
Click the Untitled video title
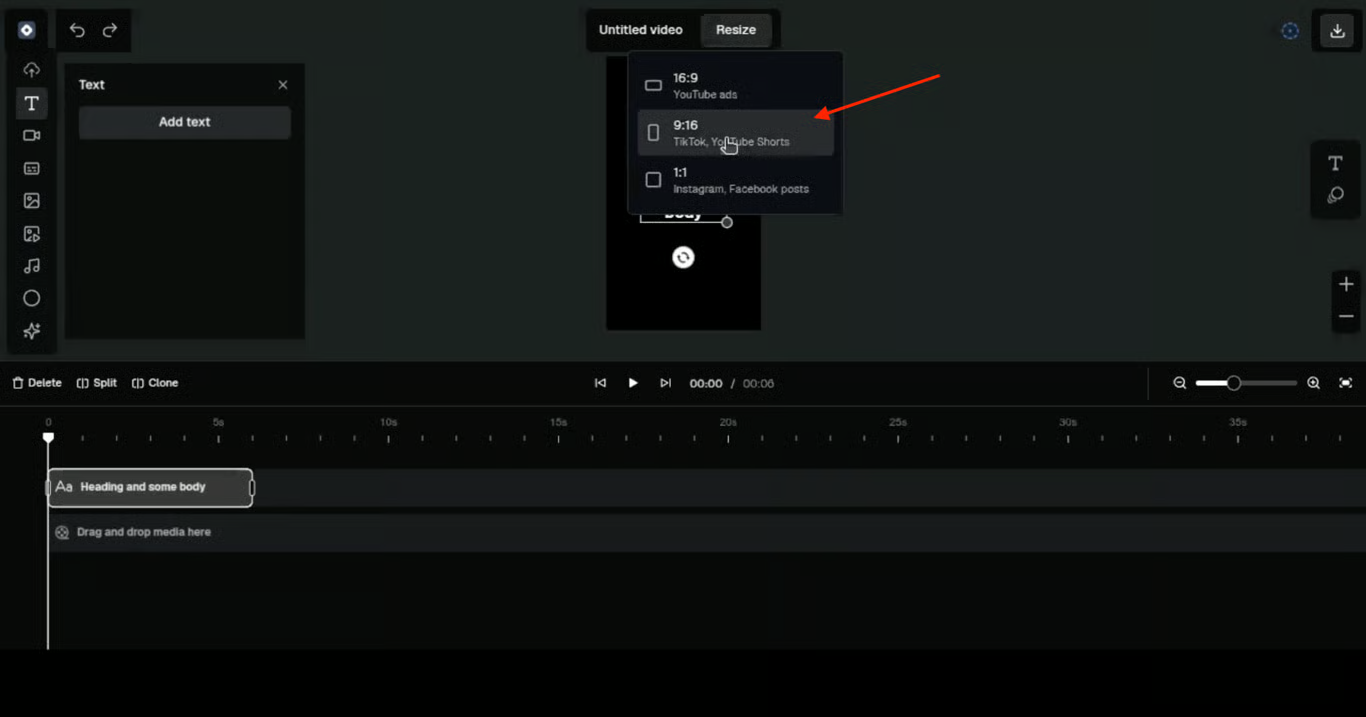[x=640, y=30]
